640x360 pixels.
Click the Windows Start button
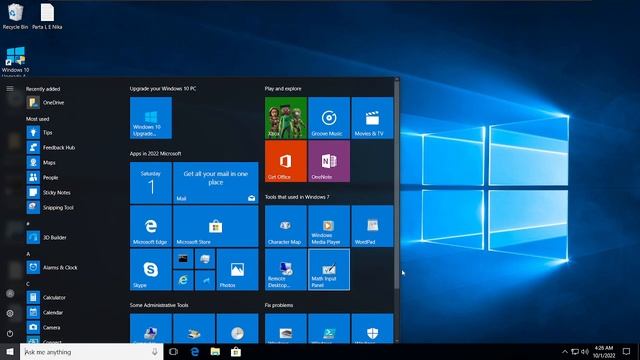[x=10, y=352]
